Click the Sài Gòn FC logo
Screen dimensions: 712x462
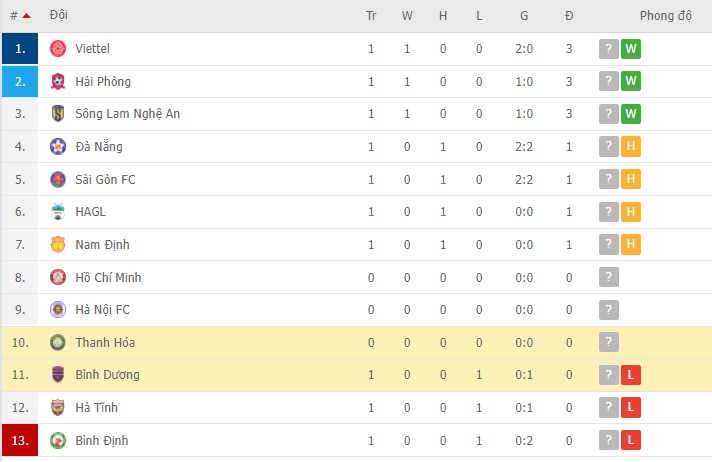(x=58, y=180)
